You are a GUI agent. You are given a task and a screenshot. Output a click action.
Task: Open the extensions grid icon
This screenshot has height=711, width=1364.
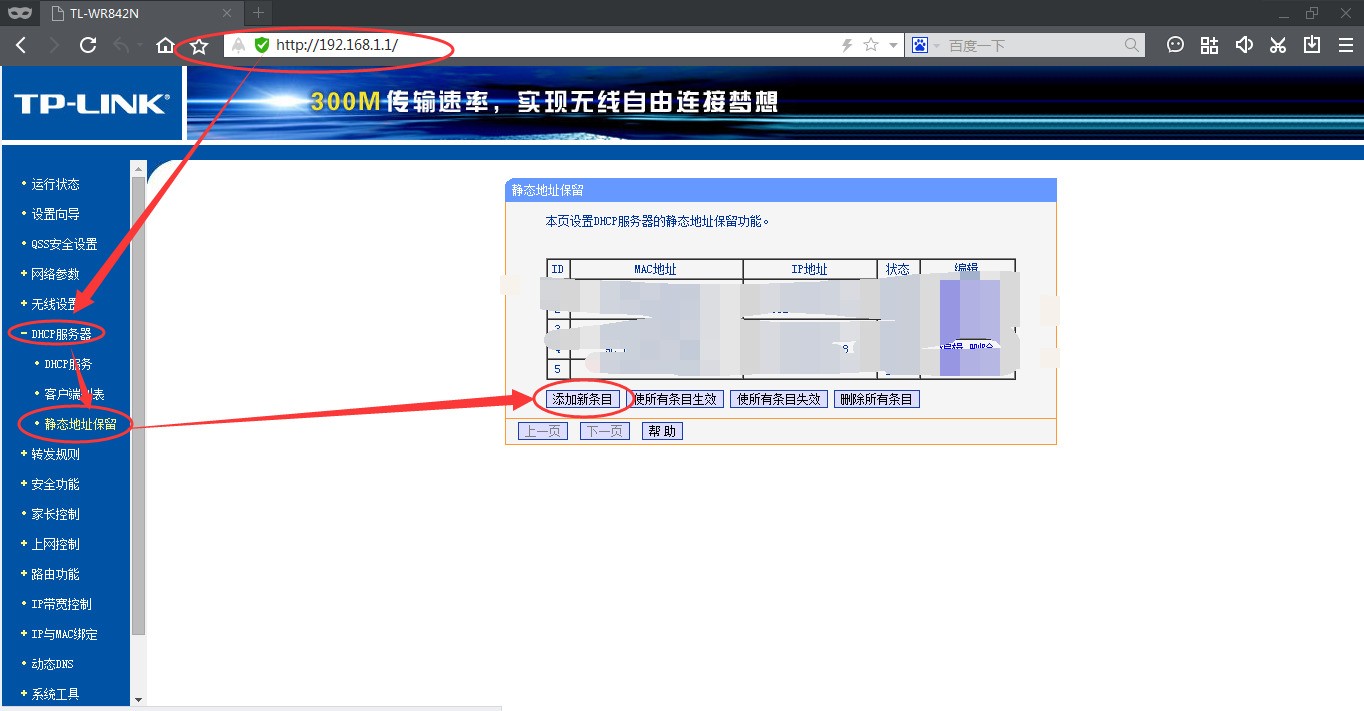tap(1210, 45)
